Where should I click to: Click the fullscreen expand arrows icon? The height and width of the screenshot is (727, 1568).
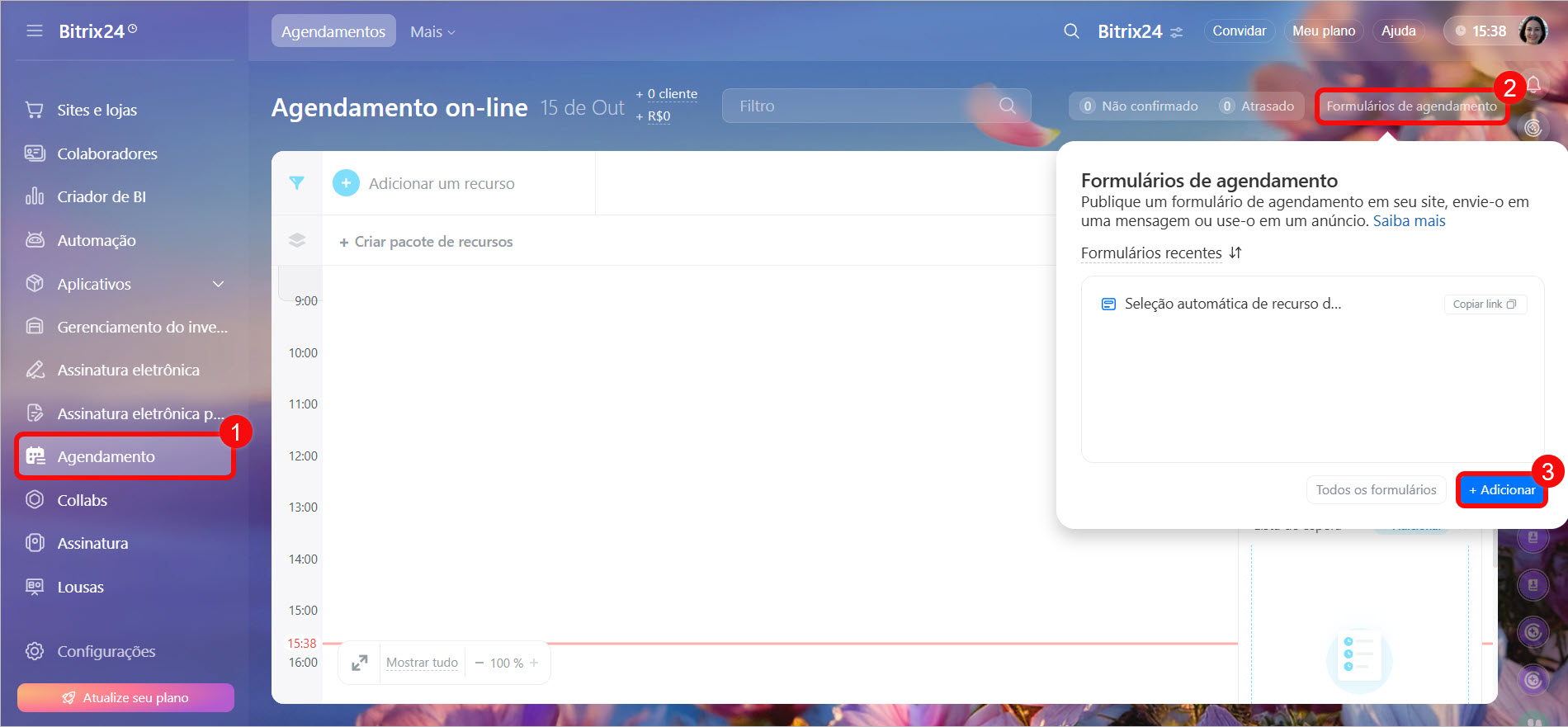(x=360, y=663)
